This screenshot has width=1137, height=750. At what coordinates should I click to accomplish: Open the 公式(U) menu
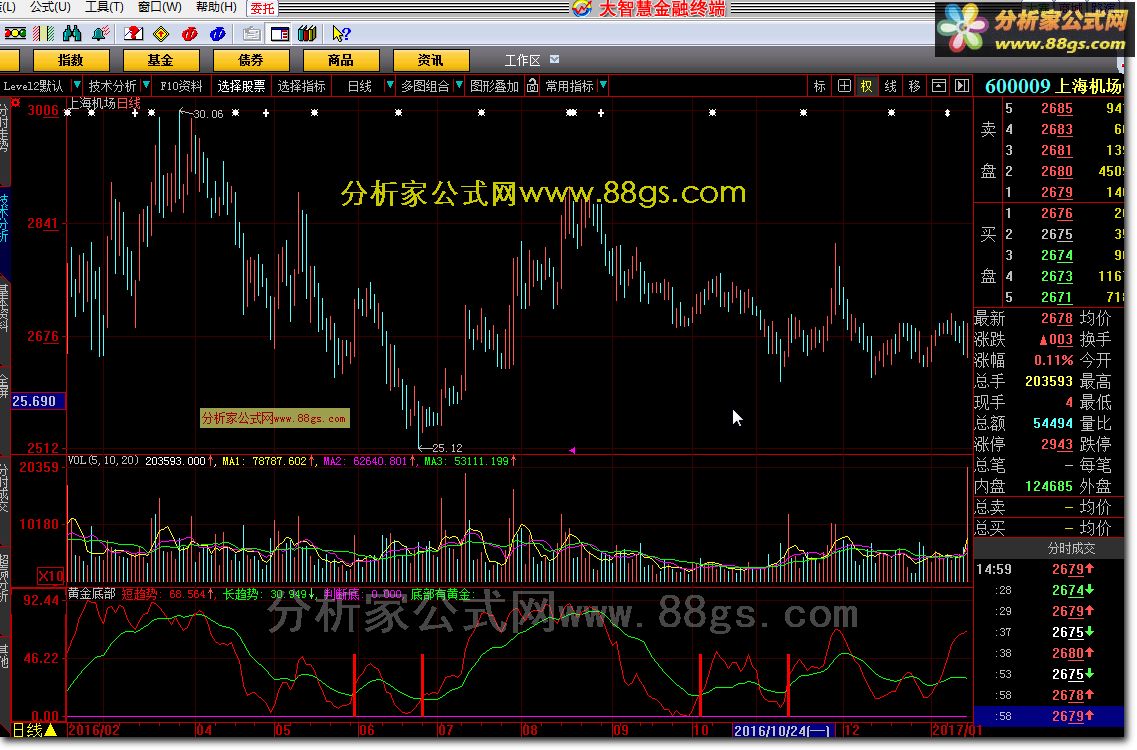pyautogui.click(x=50, y=7)
